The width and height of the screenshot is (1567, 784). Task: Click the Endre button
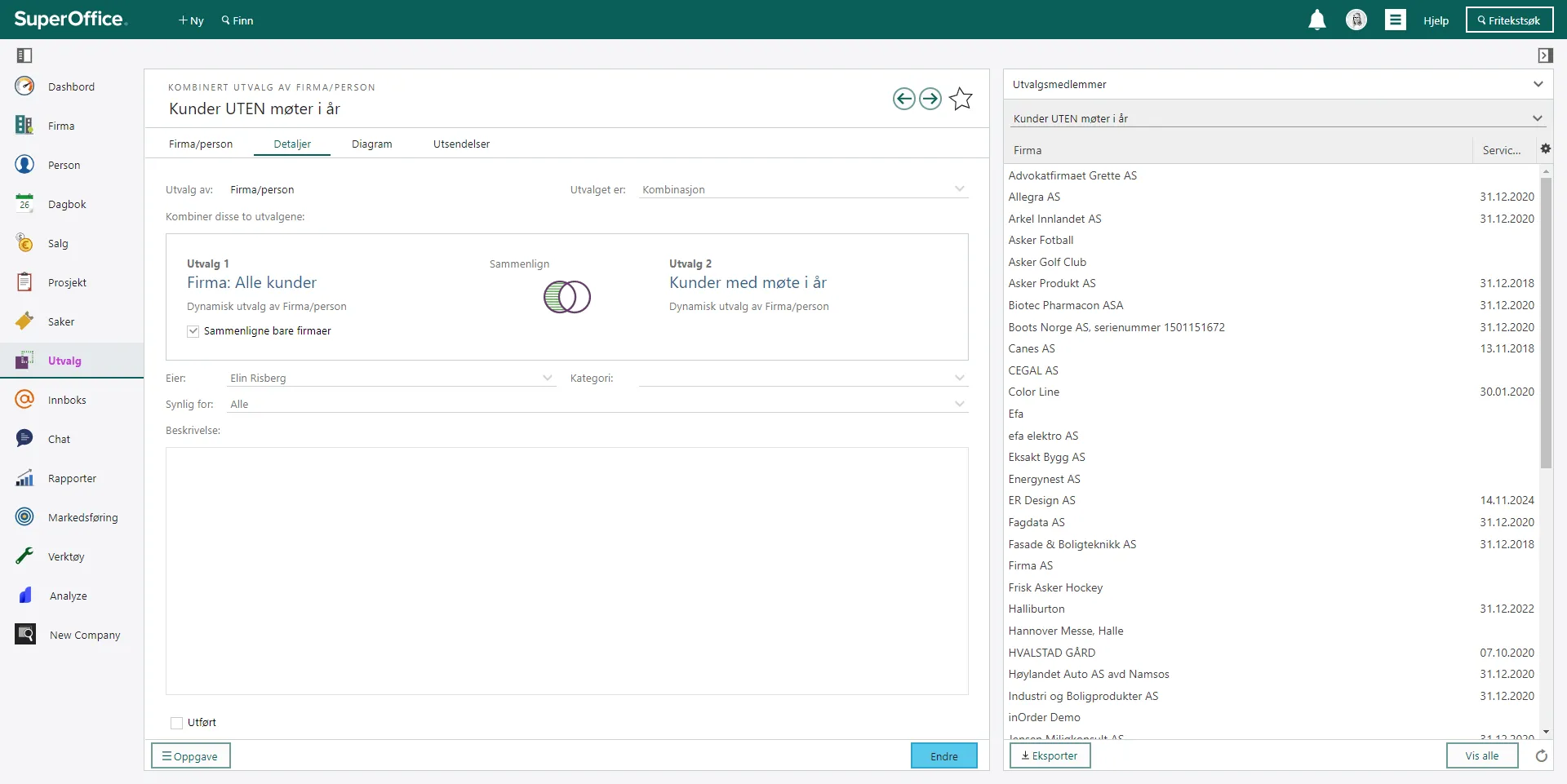[944, 755]
